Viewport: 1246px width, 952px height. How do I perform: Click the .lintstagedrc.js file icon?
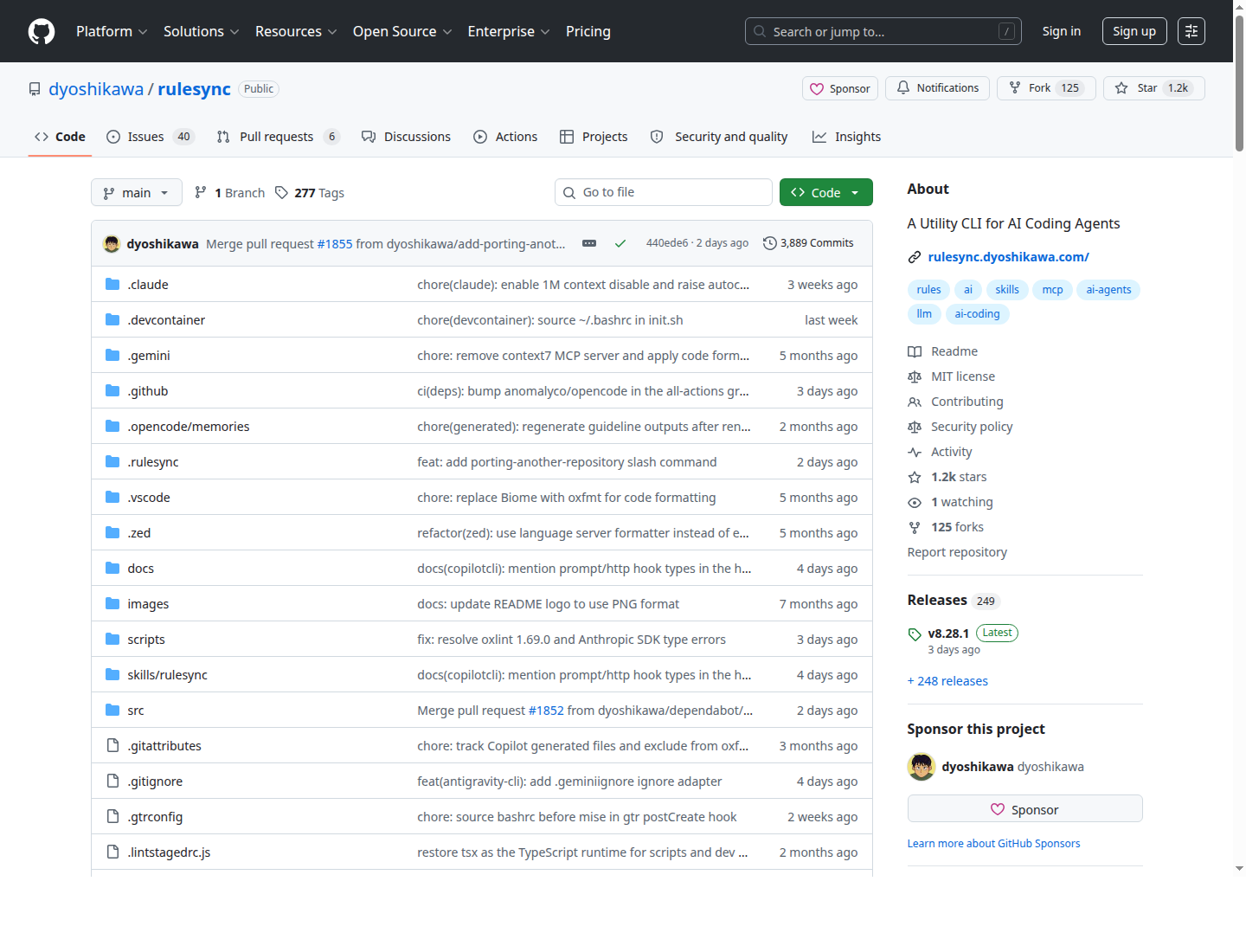point(112,852)
